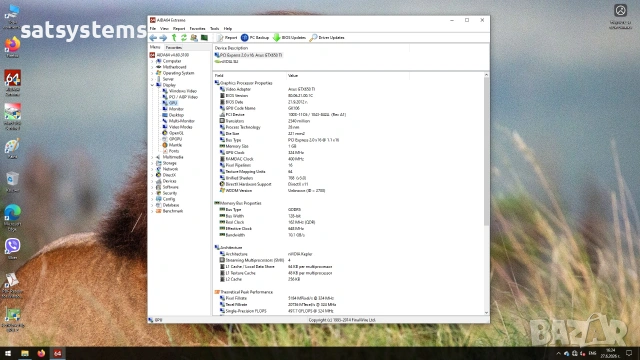Expand the Server tree node

point(153,79)
